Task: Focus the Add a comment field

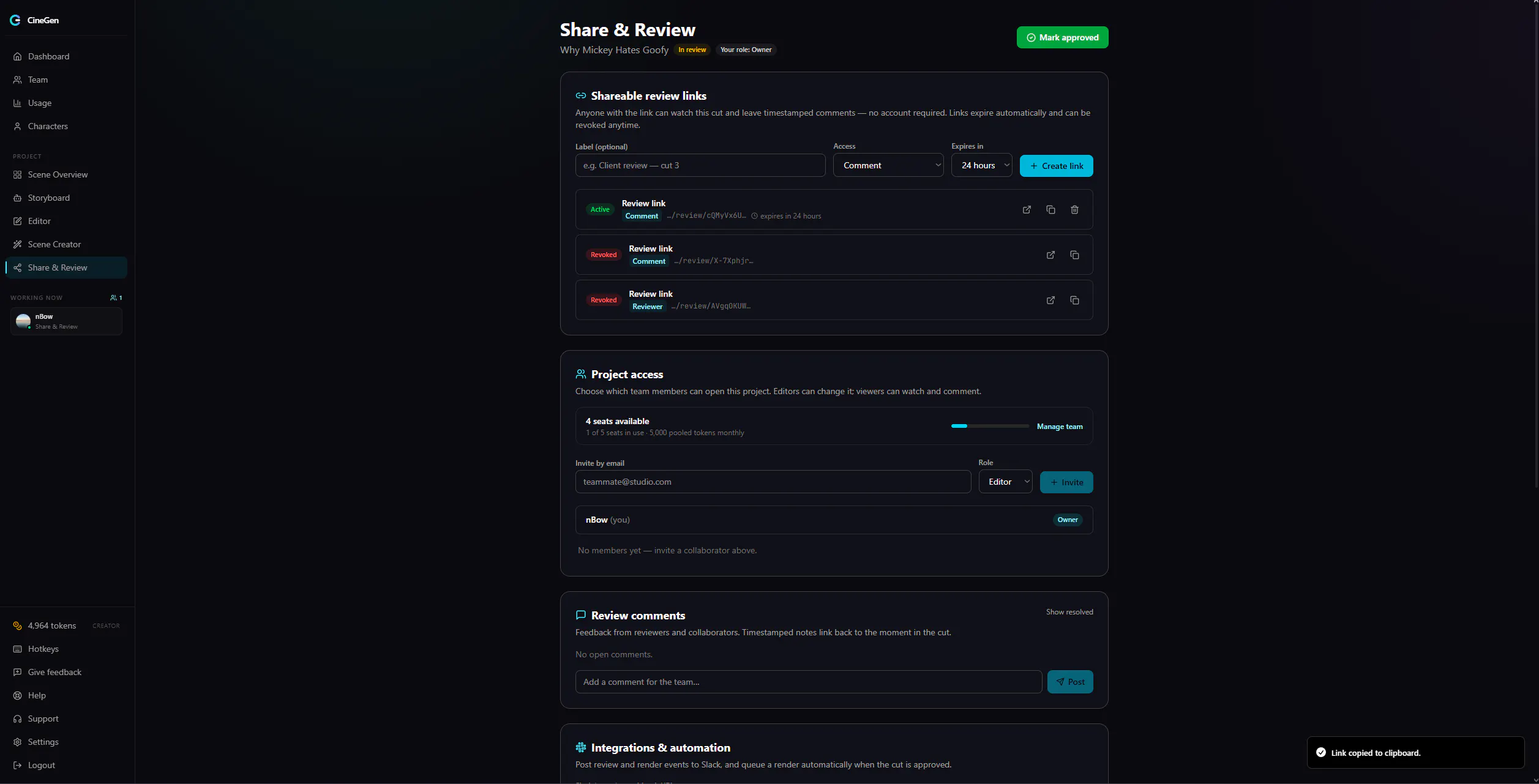Action: (x=808, y=682)
